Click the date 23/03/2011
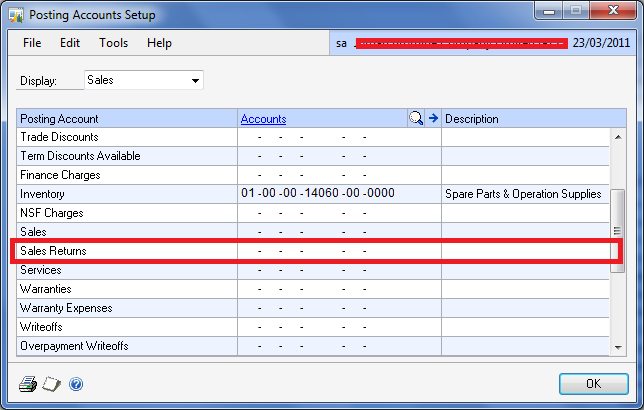The width and height of the screenshot is (644, 410). click(x=601, y=43)
